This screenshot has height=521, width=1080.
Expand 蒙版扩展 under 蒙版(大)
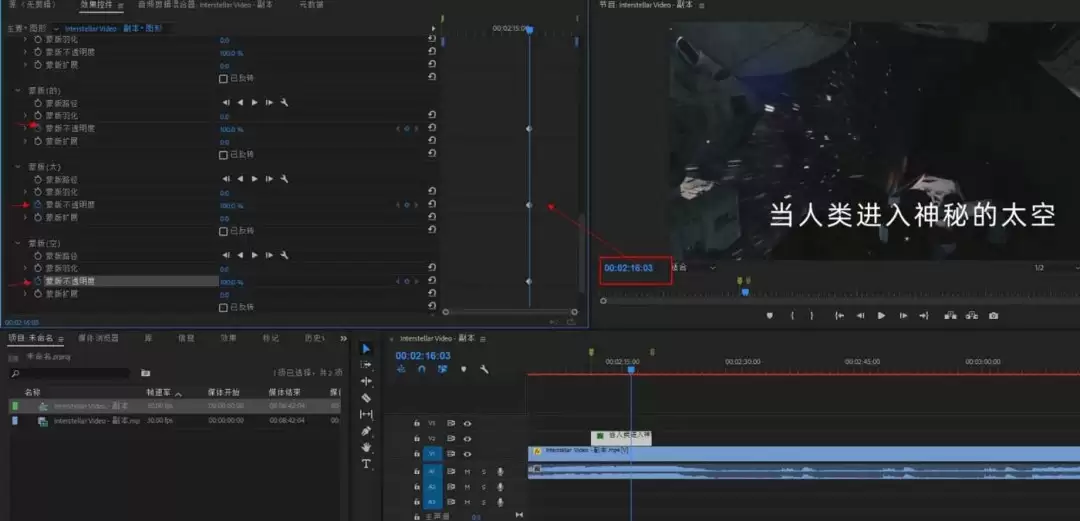[x=25, y=218]
